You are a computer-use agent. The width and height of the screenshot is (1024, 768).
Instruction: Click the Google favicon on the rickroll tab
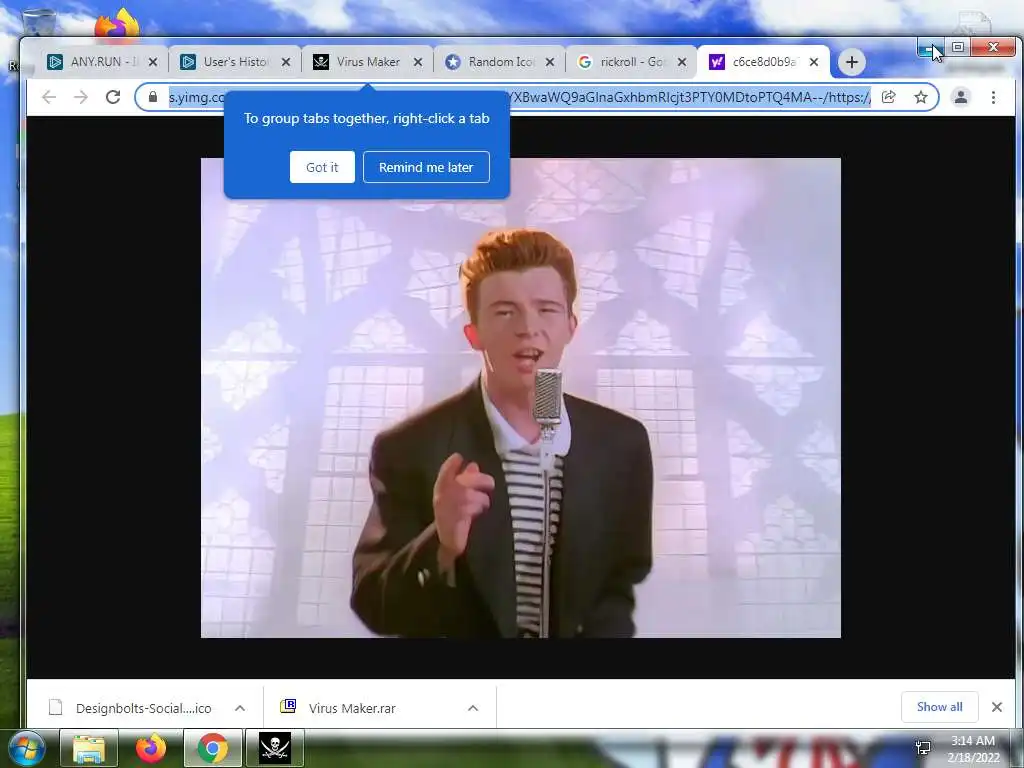(584, 62)
